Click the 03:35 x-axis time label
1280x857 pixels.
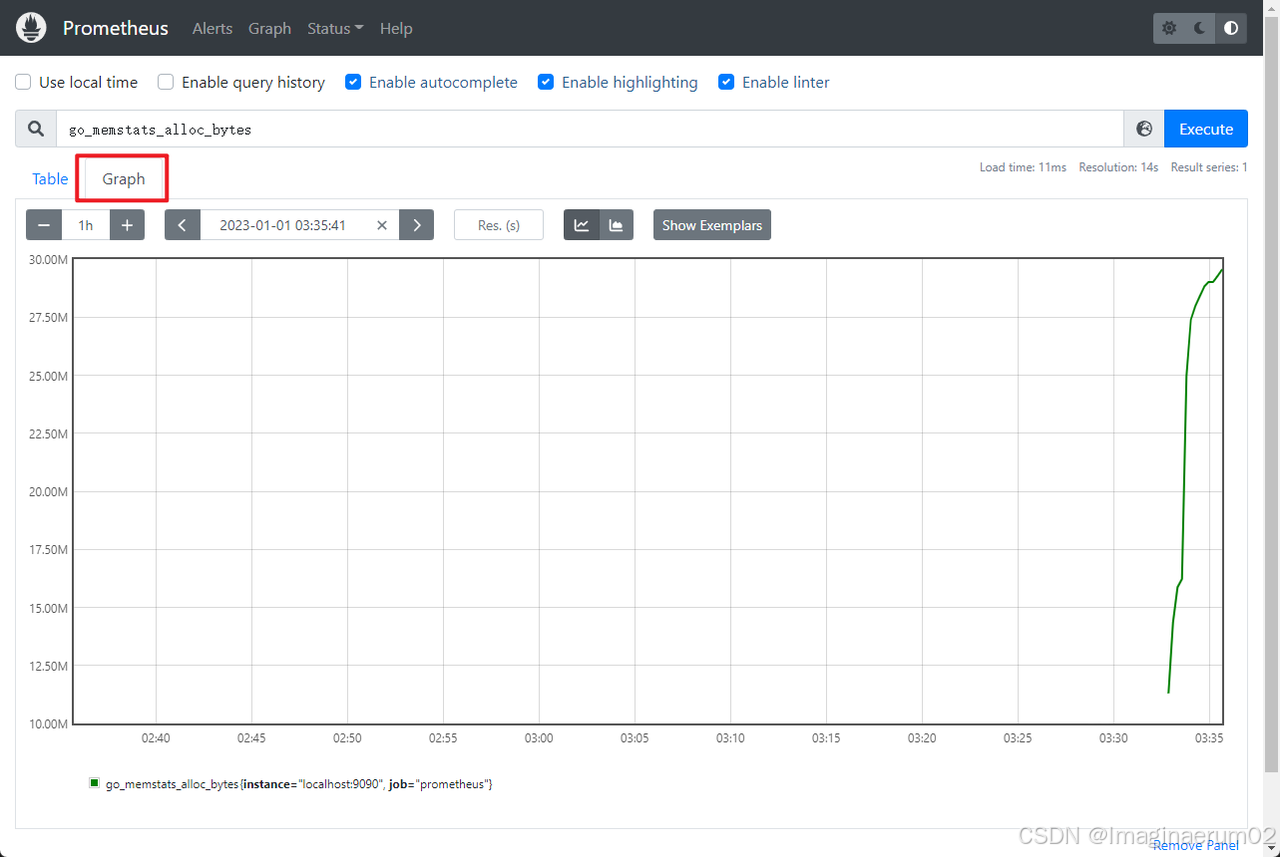(x=1209, y=738)
